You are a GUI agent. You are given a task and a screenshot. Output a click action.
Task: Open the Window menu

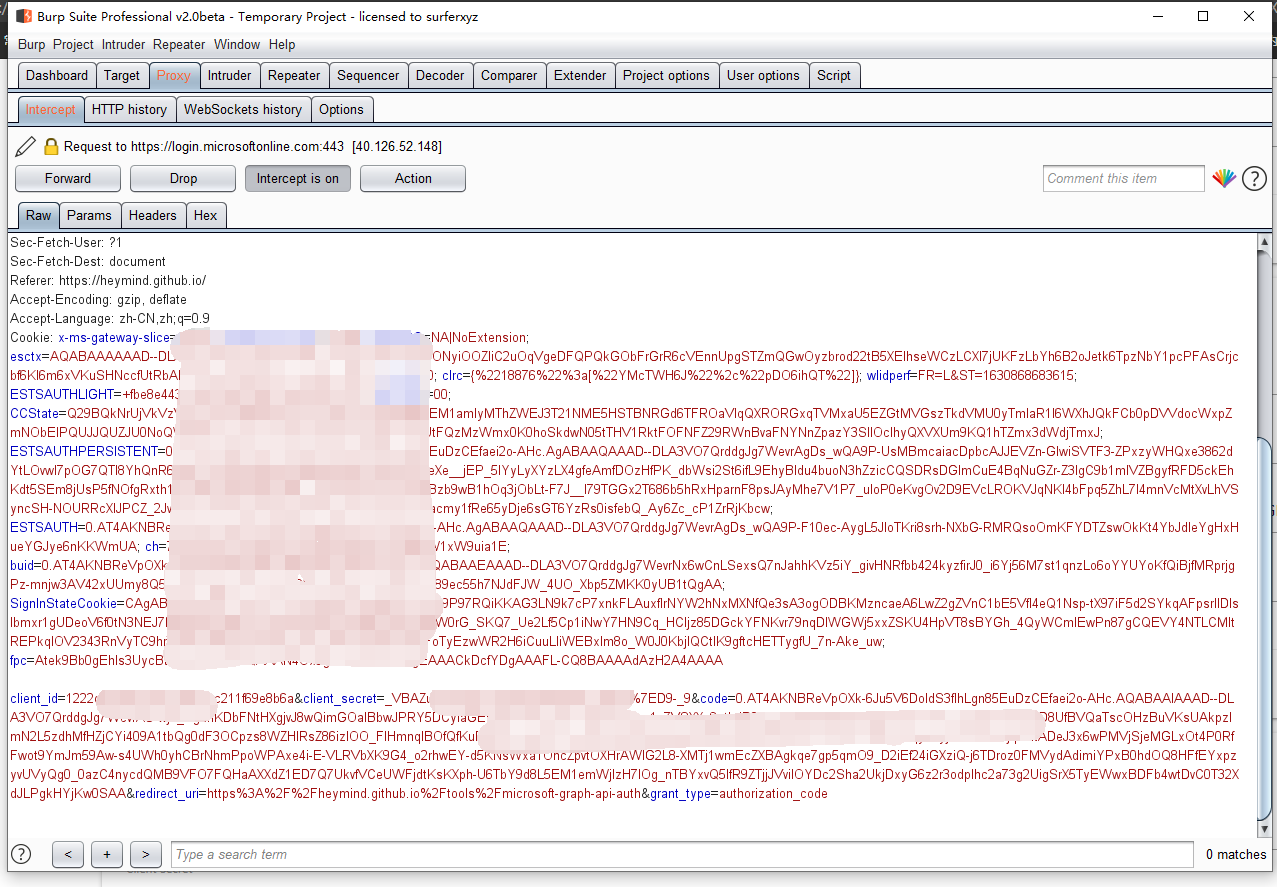tap(237, 44)
